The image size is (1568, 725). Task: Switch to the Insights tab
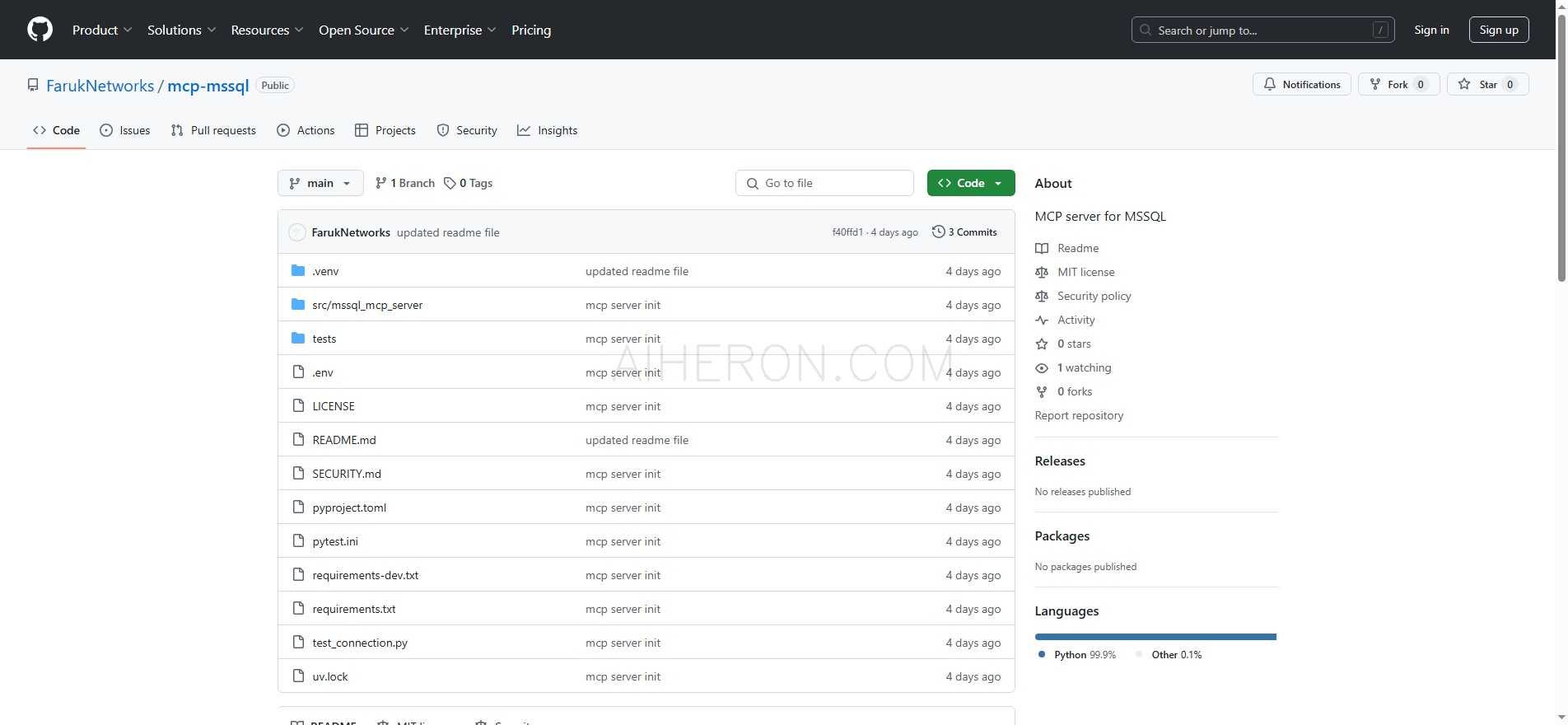[x=547, y=130]
